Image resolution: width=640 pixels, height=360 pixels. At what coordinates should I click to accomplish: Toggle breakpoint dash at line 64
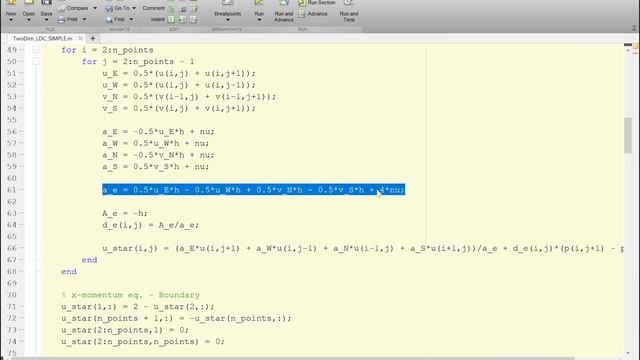(x=21, y=225)
